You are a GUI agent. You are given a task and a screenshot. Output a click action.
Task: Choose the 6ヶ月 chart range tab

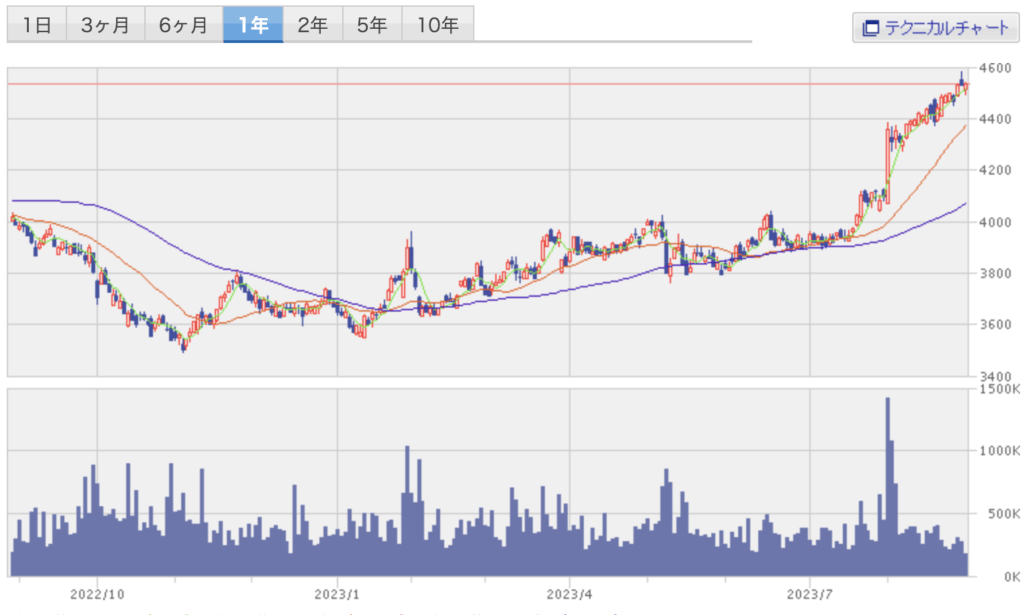coord(183,25)
